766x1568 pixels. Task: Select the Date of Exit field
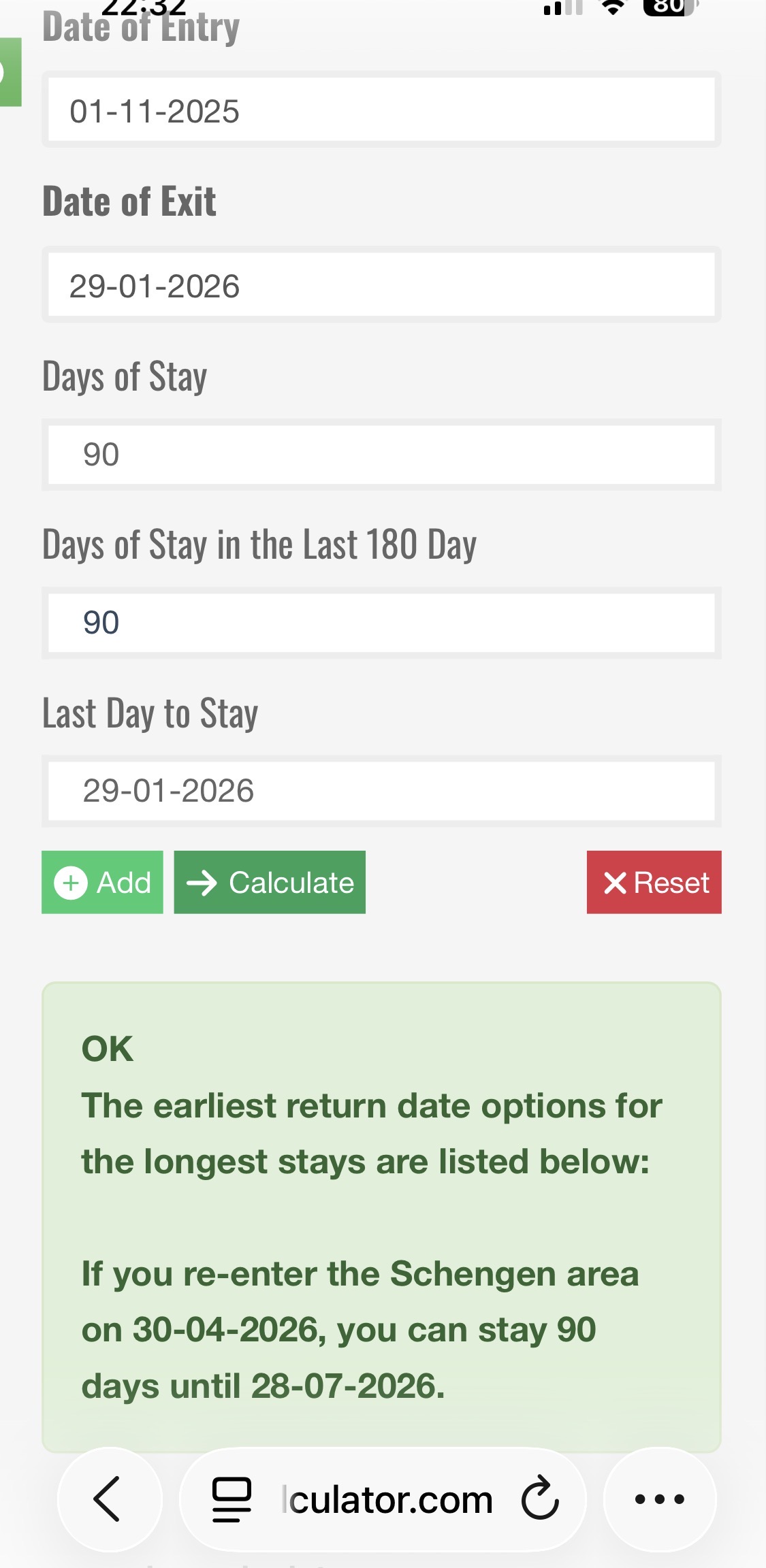[381, 285]
